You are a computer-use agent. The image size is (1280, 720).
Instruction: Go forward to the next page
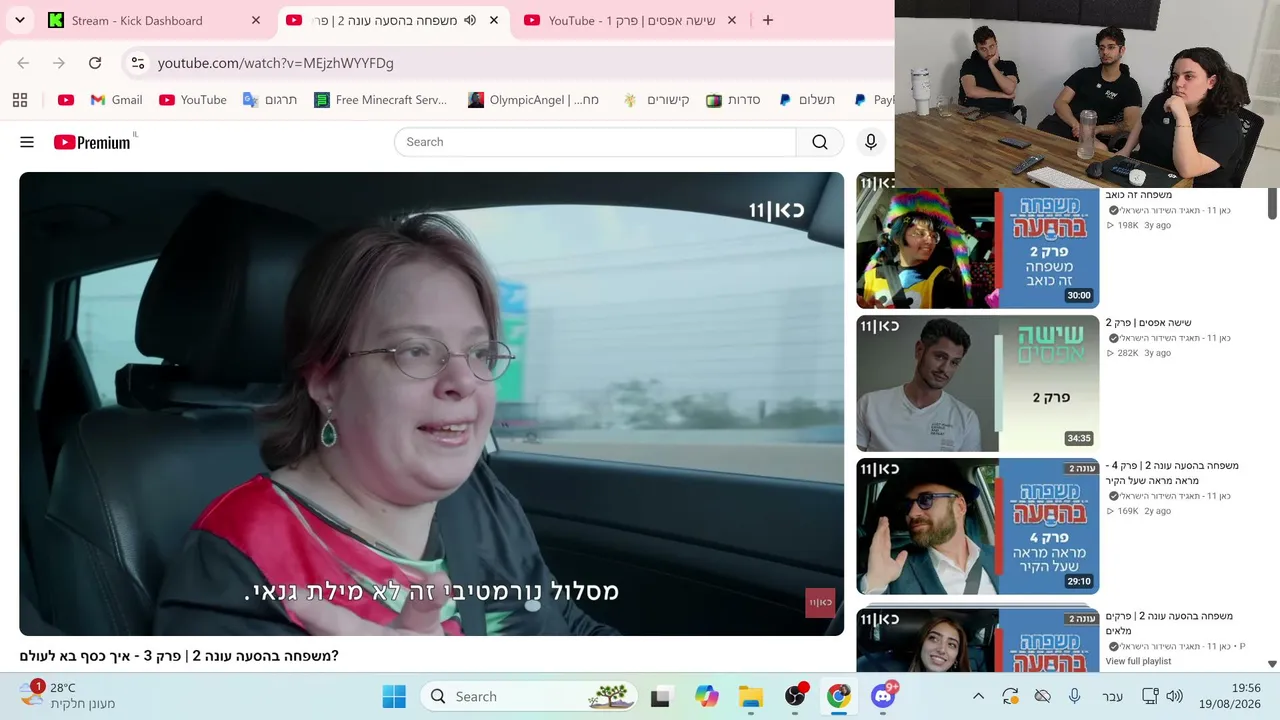[59, 63]
